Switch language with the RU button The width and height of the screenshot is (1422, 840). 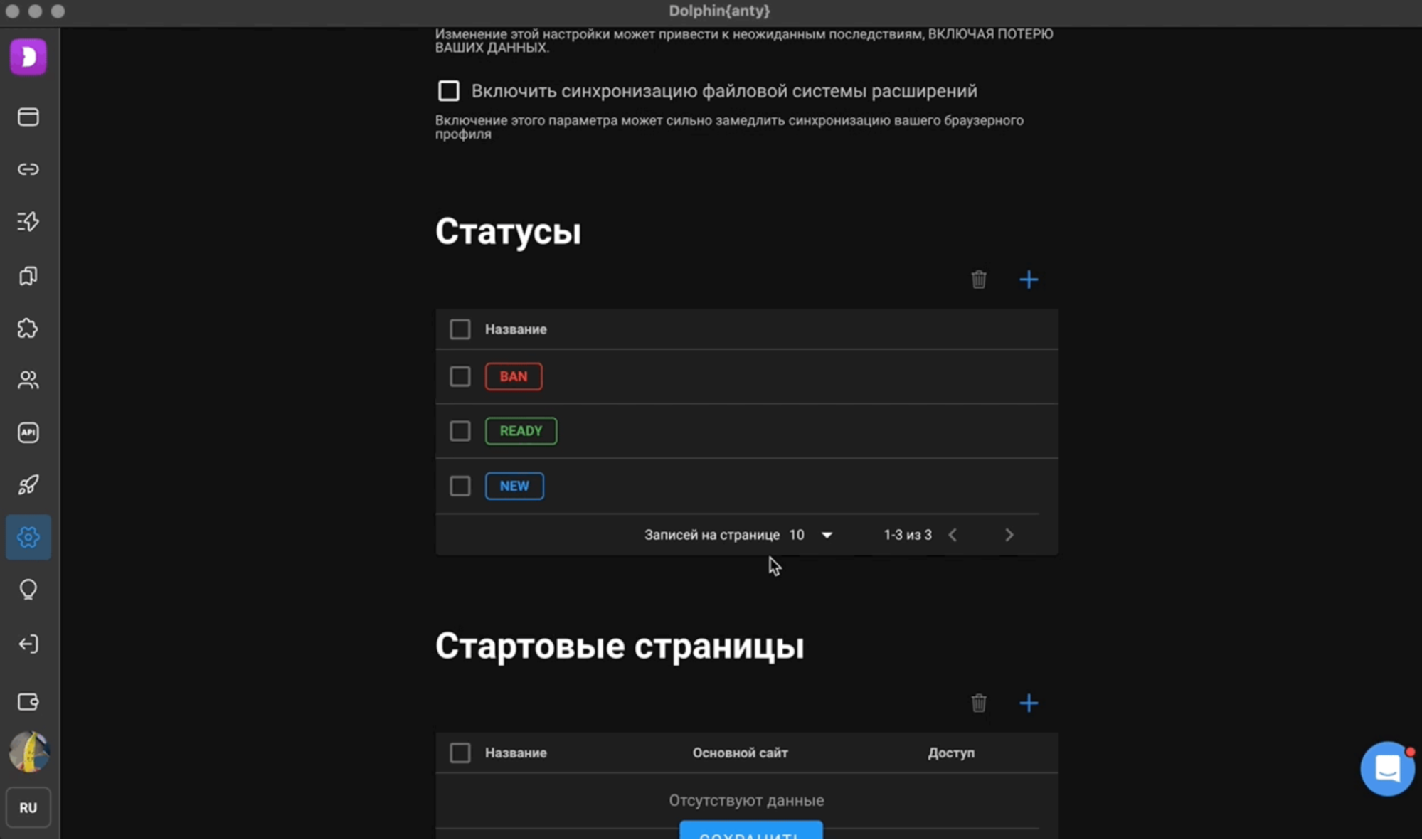pyautogui.click(x=28, y=807)
